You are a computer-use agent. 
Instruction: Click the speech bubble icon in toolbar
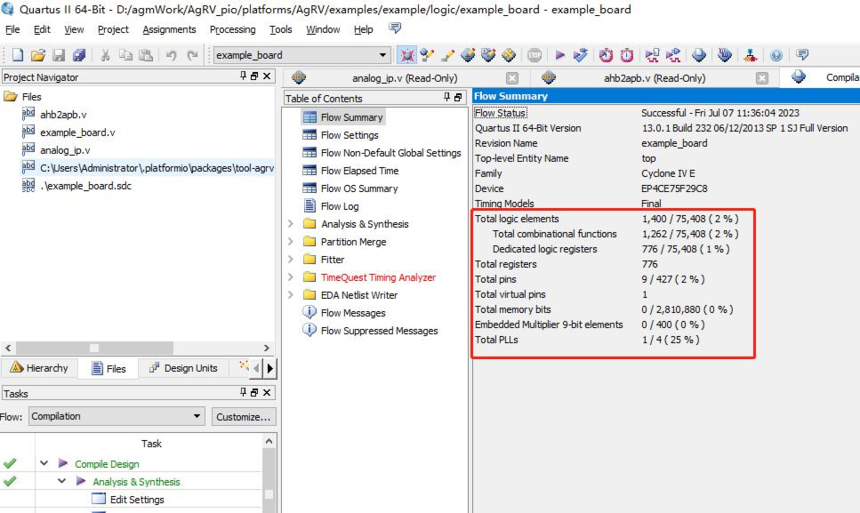[802, 55]
